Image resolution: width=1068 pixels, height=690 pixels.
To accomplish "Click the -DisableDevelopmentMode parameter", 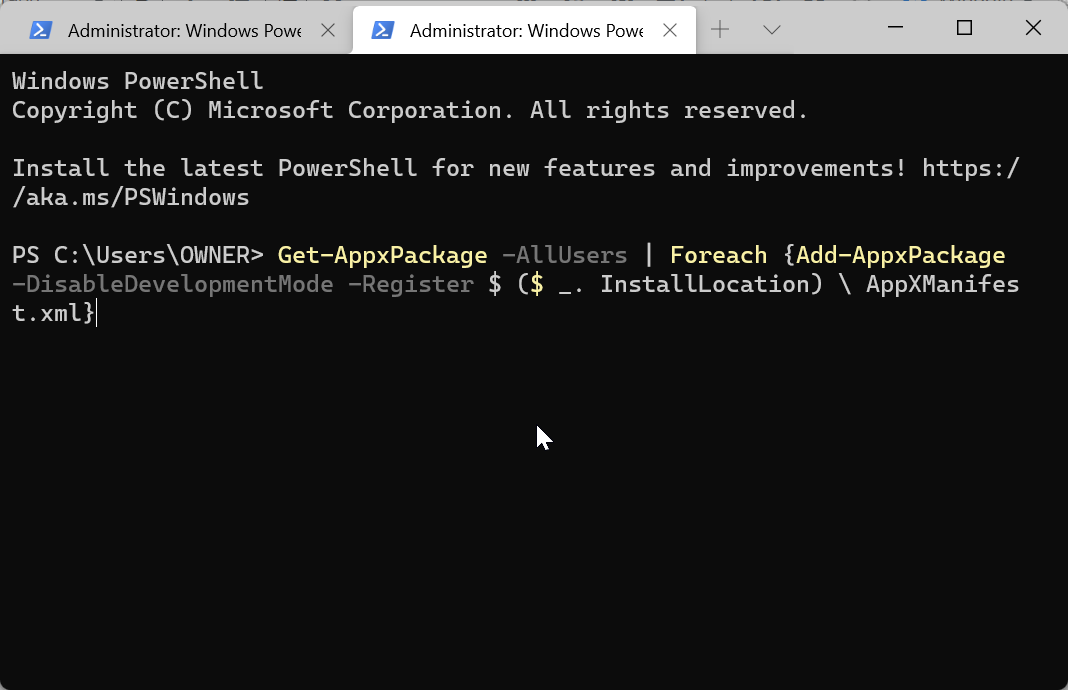I will point(173,284).
